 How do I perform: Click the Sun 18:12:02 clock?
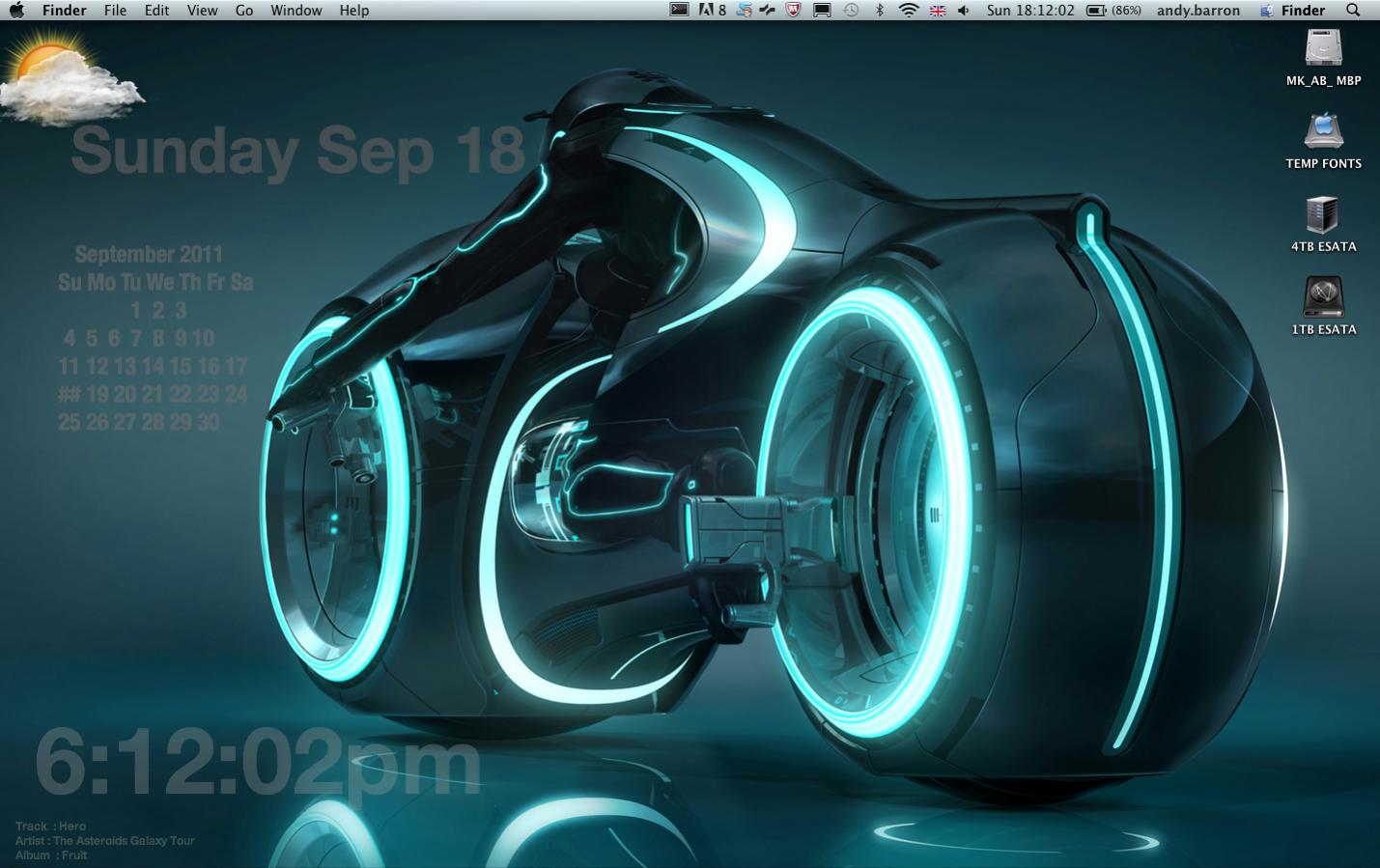(1030, 10)
